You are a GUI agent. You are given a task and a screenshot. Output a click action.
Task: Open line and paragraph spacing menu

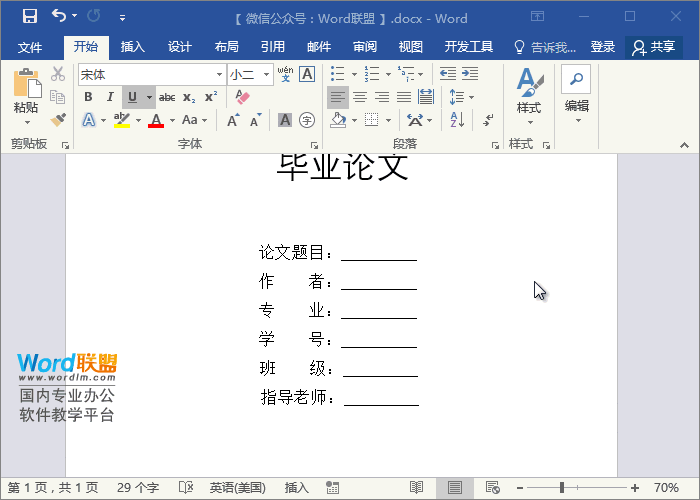(x=461, y=97)
